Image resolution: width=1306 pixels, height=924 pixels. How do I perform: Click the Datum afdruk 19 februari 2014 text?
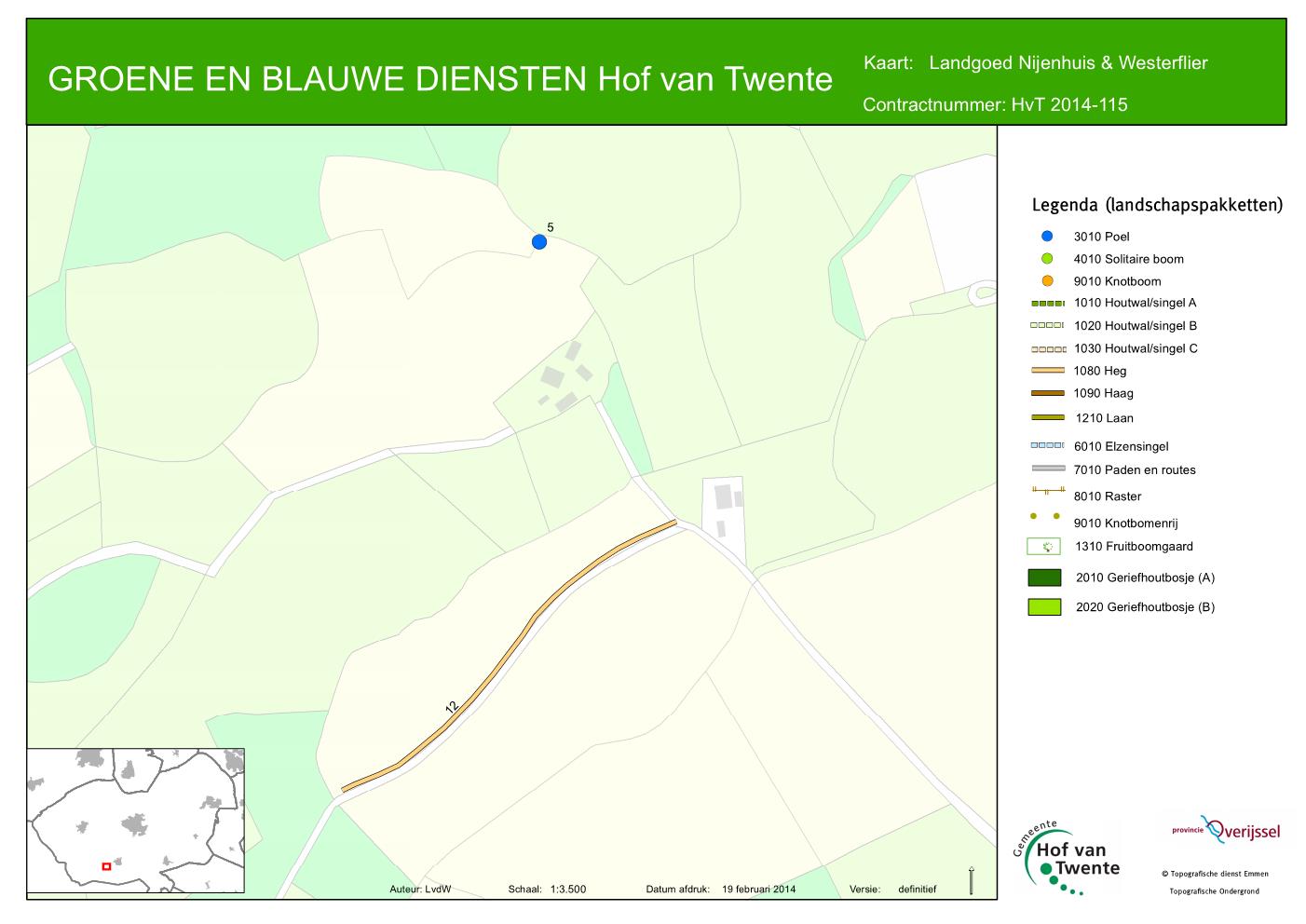[720, 890]
